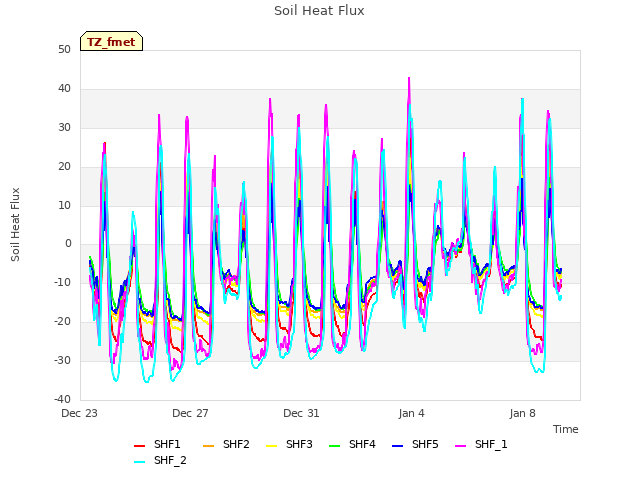The image size is (640, 480).
Task: Click the '10' y-axis tick label
Action: pyautogui.click(x=64, y=205)
